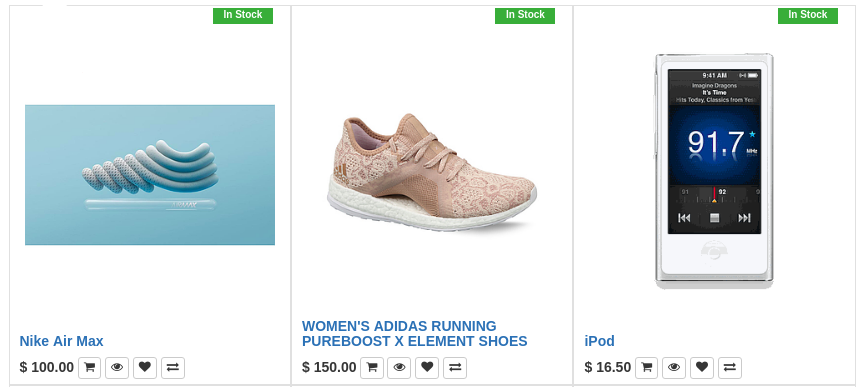Add iPod to shopping cart
Viewport: 868px width, 387px height.
click(646, 368)
